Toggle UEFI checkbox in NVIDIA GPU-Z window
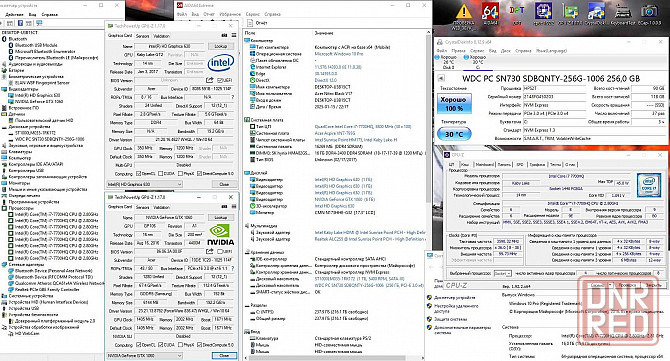 219,252
